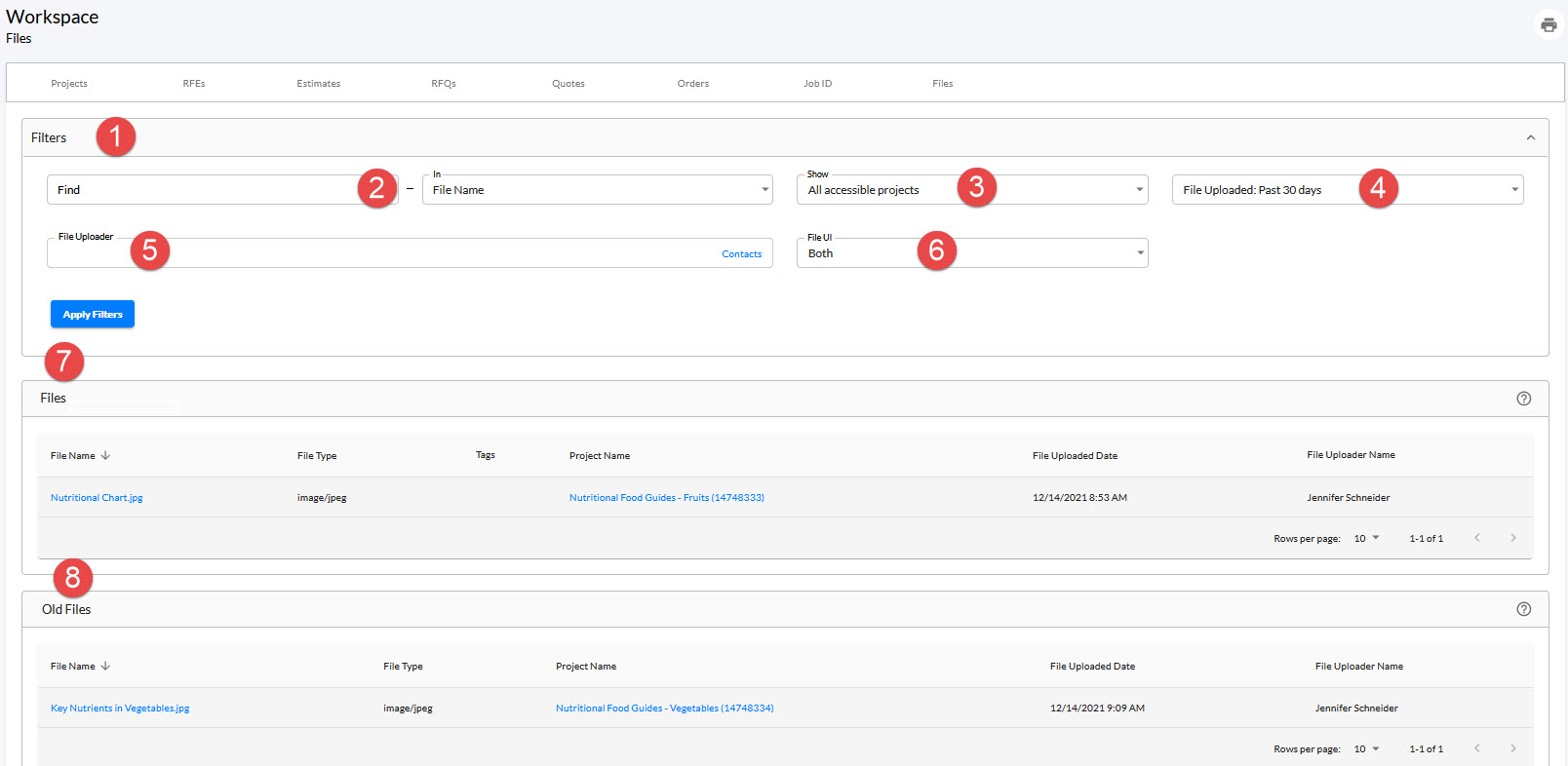
Task: Sort Files table by File Name arrow
Action: [x=105, y=455]
